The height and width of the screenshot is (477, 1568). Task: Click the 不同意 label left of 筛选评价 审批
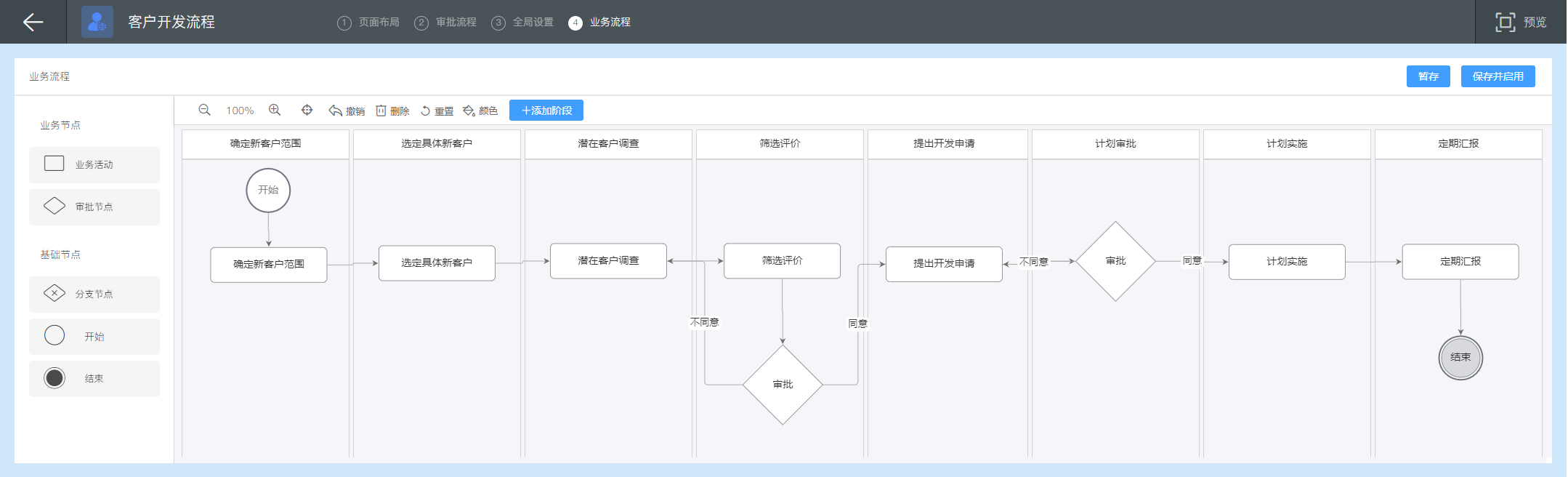coord(704,322)
